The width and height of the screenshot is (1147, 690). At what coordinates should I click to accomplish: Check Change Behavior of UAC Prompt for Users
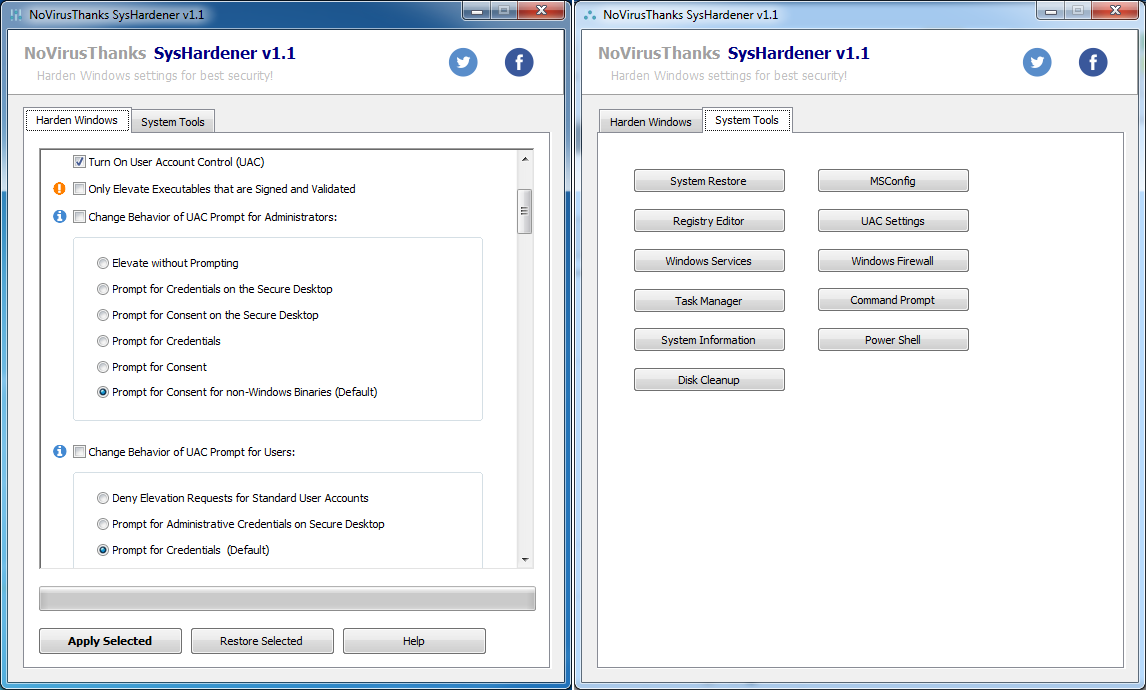pos(79,451)
